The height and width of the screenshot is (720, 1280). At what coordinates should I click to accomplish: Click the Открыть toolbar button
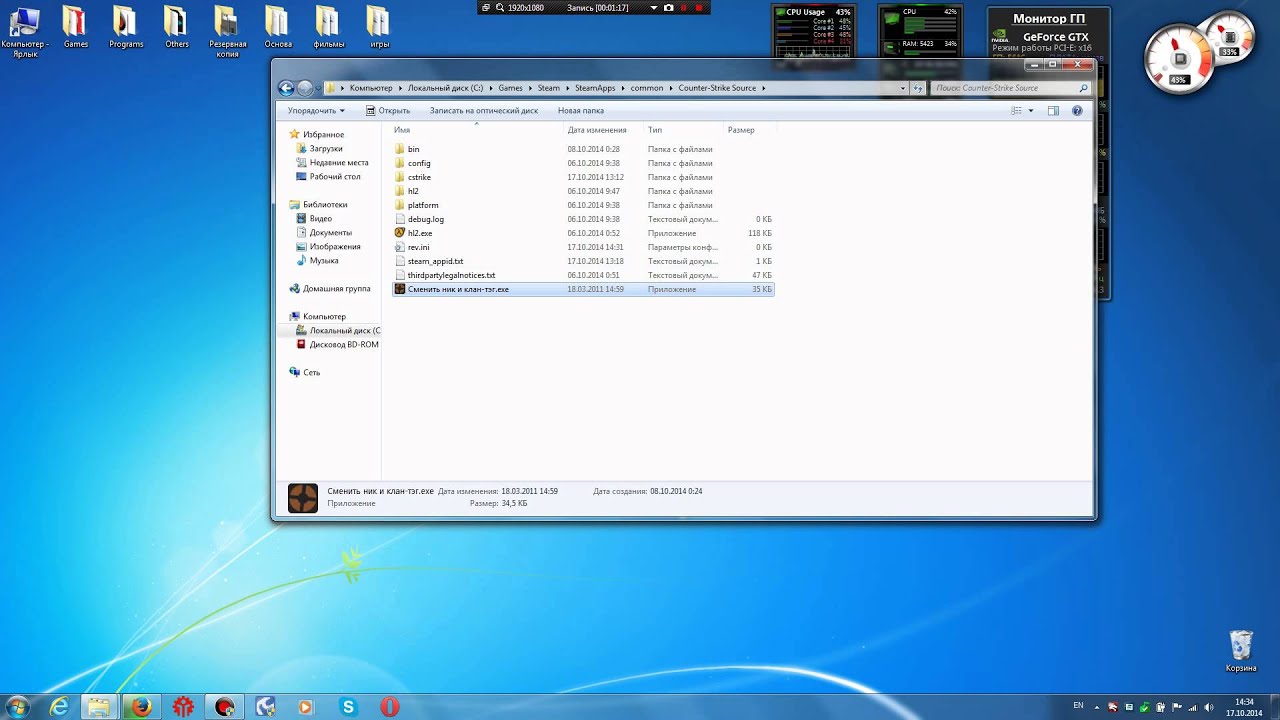click(x=388, y=111)
